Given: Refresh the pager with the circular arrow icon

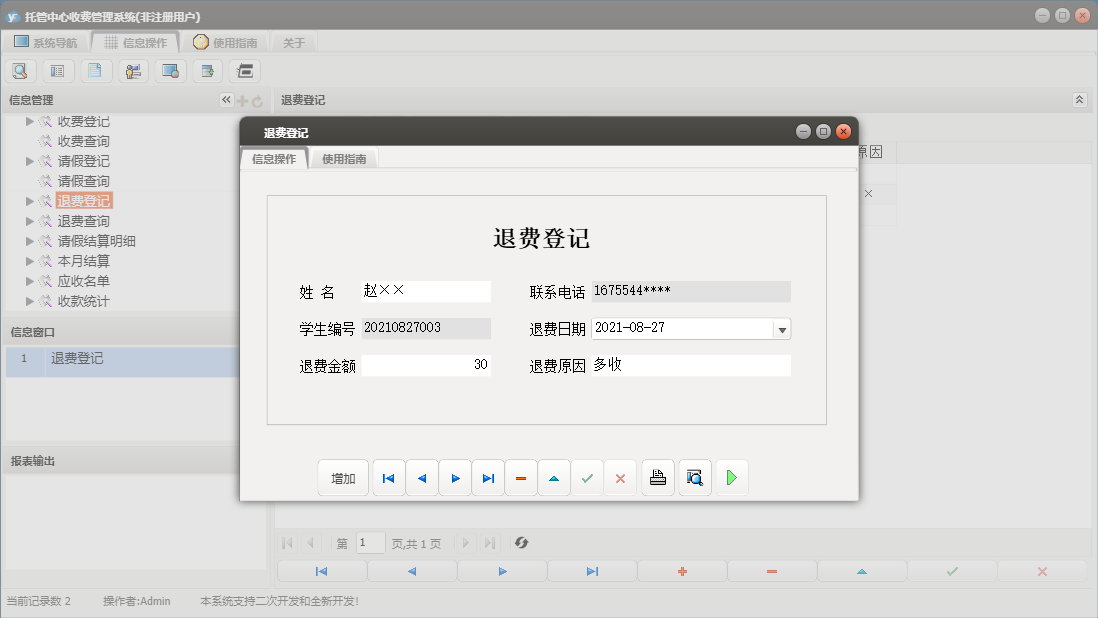Looking at the screenshot, I should [520, 543].
